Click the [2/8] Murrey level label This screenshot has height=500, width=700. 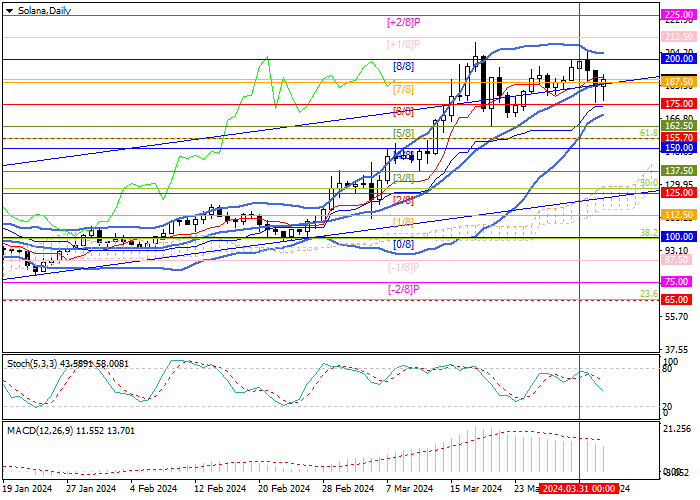[x=404, y=200]
